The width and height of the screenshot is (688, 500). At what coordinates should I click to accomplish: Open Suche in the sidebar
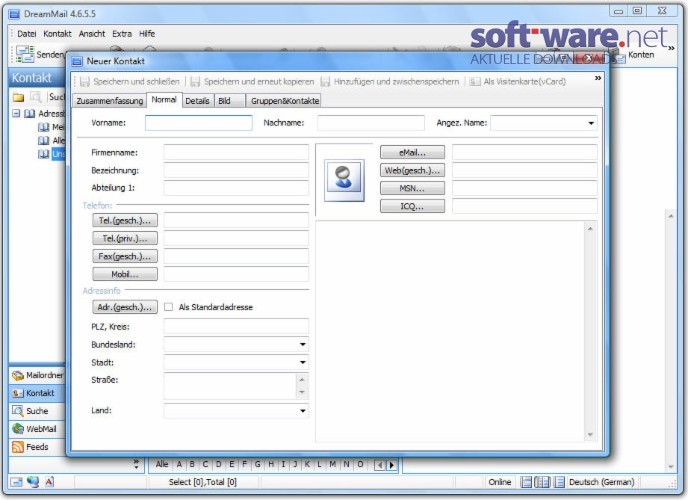coord(37,411)
